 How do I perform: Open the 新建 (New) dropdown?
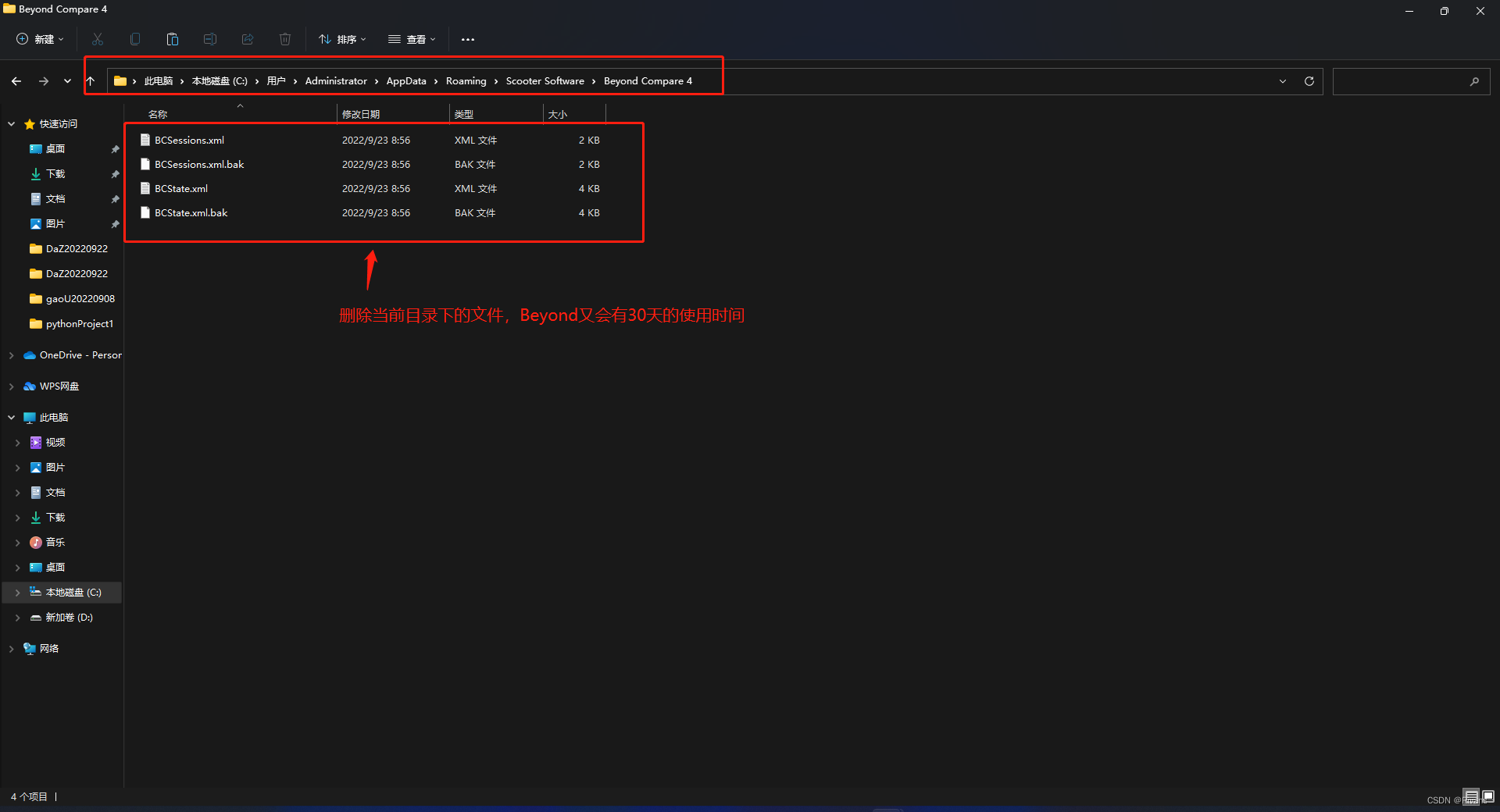coord(41,39)
